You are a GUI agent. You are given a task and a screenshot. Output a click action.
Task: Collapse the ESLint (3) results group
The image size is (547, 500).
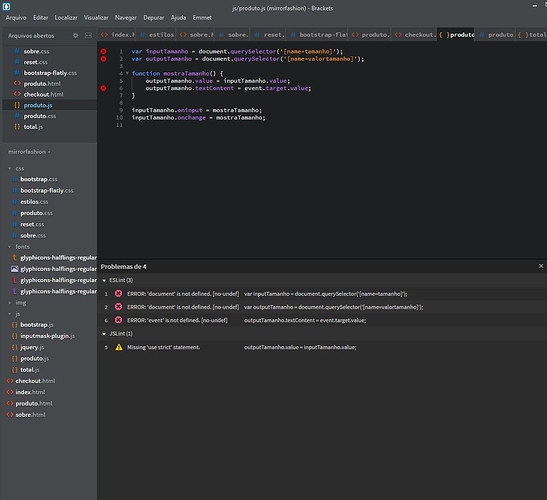[x=104, y=281]
